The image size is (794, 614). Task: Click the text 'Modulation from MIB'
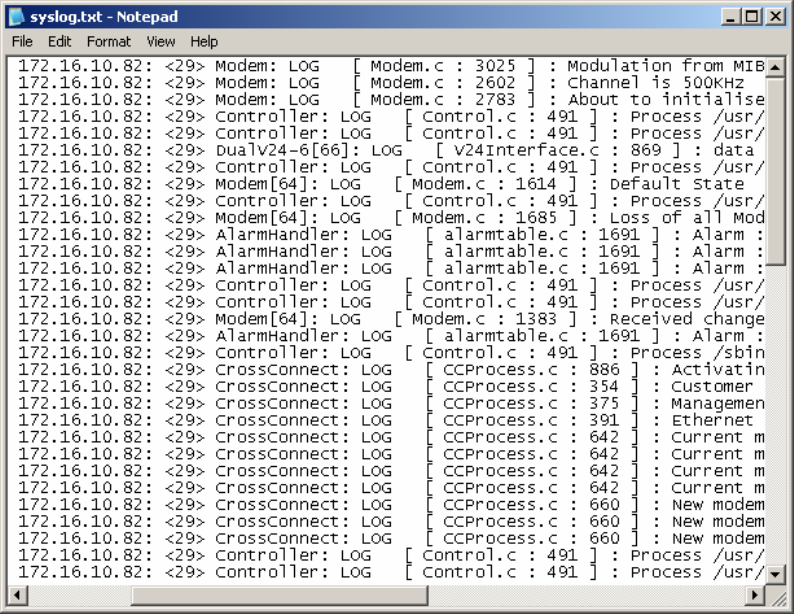[x=666, y=66]
